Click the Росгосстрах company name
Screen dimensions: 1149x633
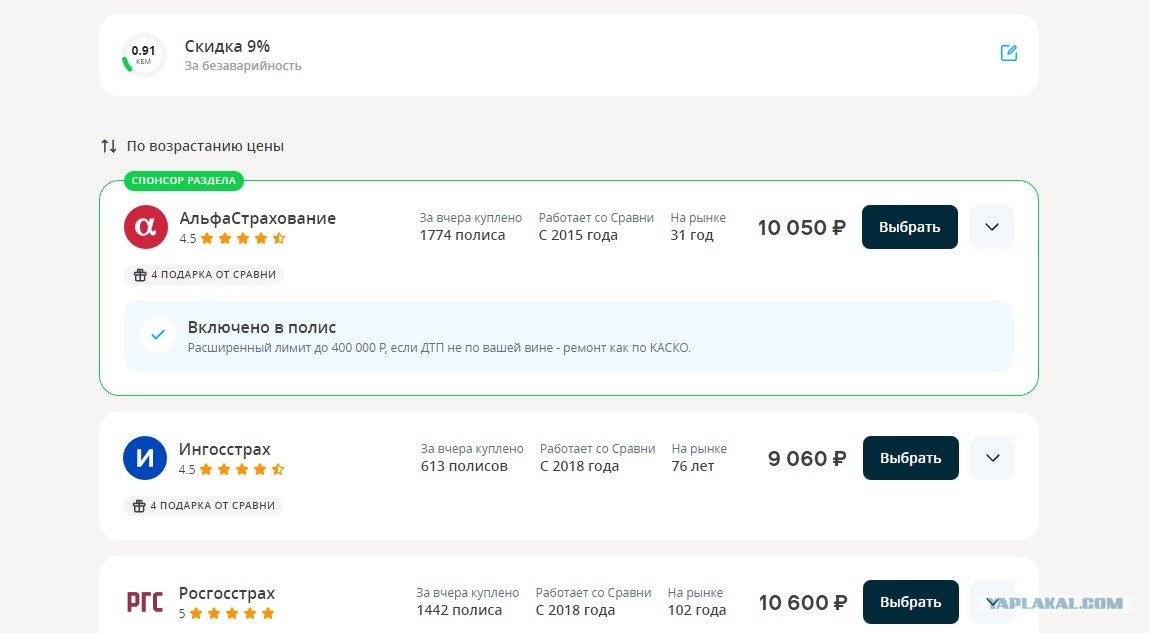[x=226, y=593]
